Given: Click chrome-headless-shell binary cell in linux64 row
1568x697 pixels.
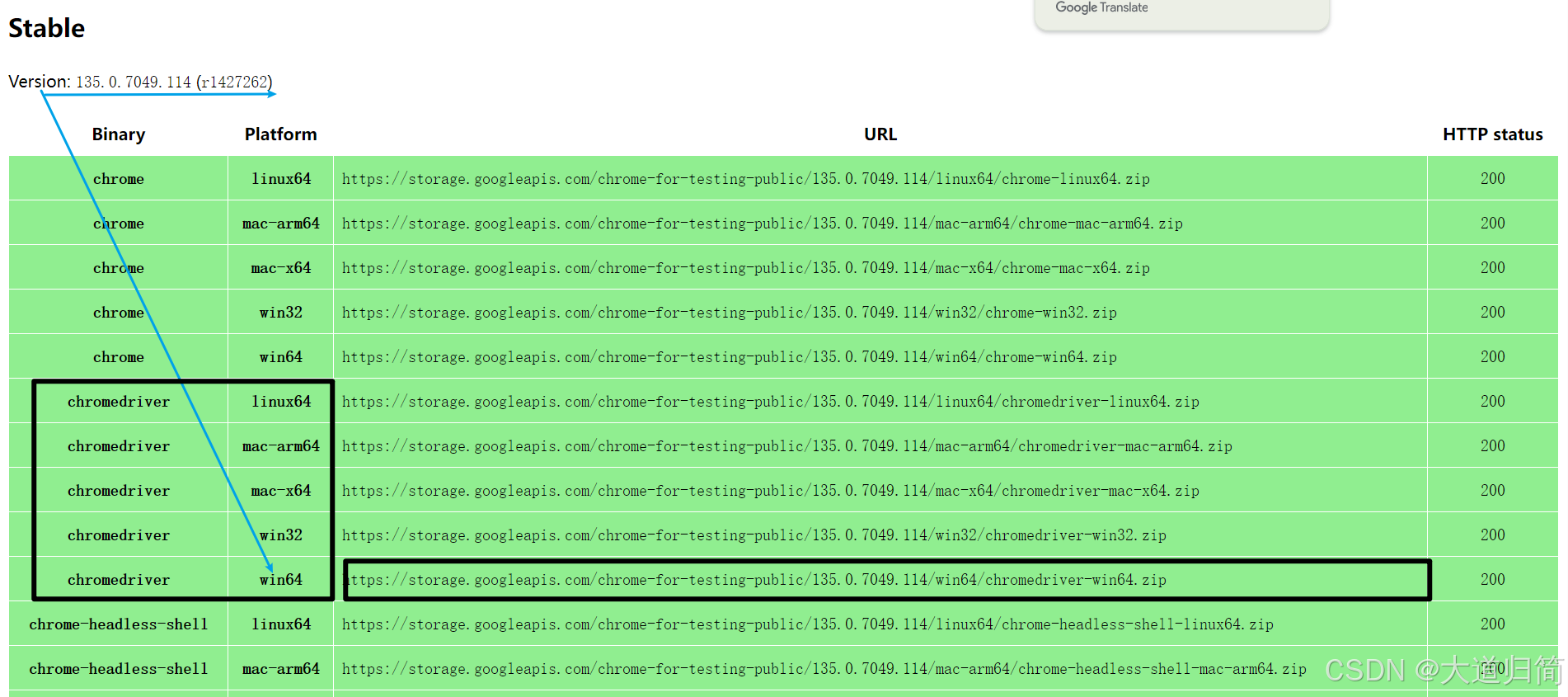Looking at the screenshot, I should tap(119, 624).
